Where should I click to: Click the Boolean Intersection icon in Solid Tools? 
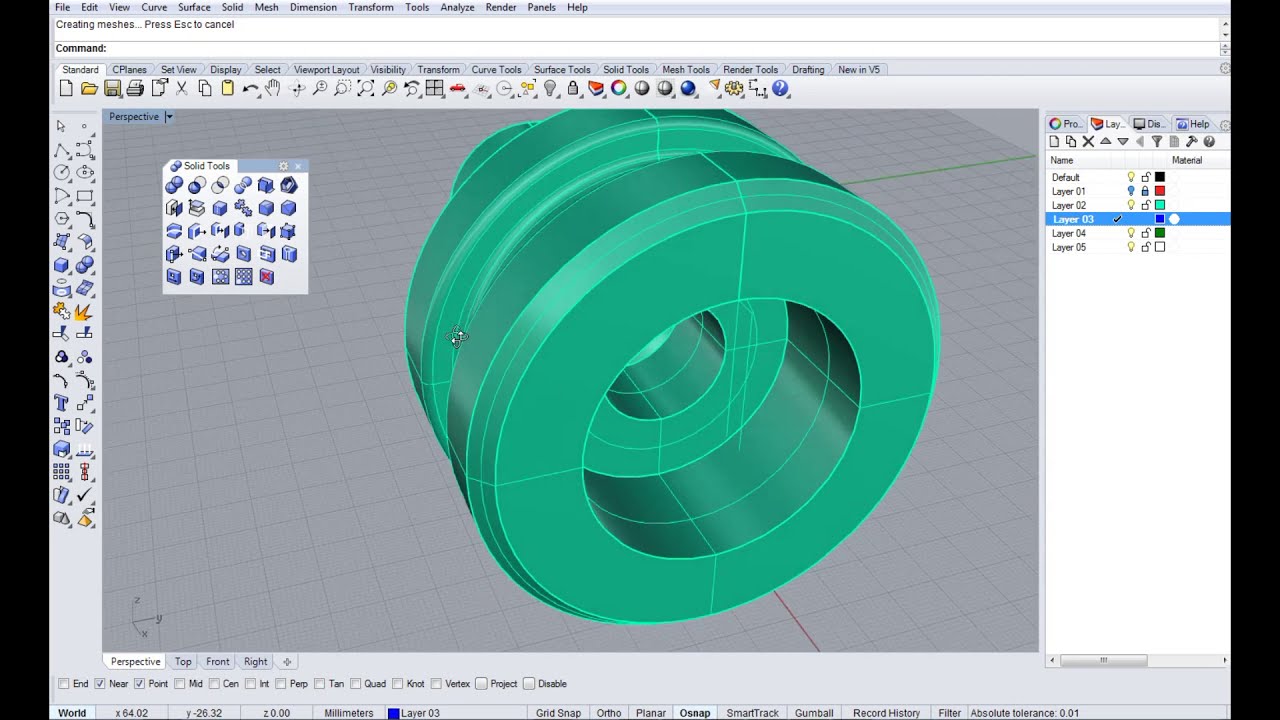(x=220, y=185)
